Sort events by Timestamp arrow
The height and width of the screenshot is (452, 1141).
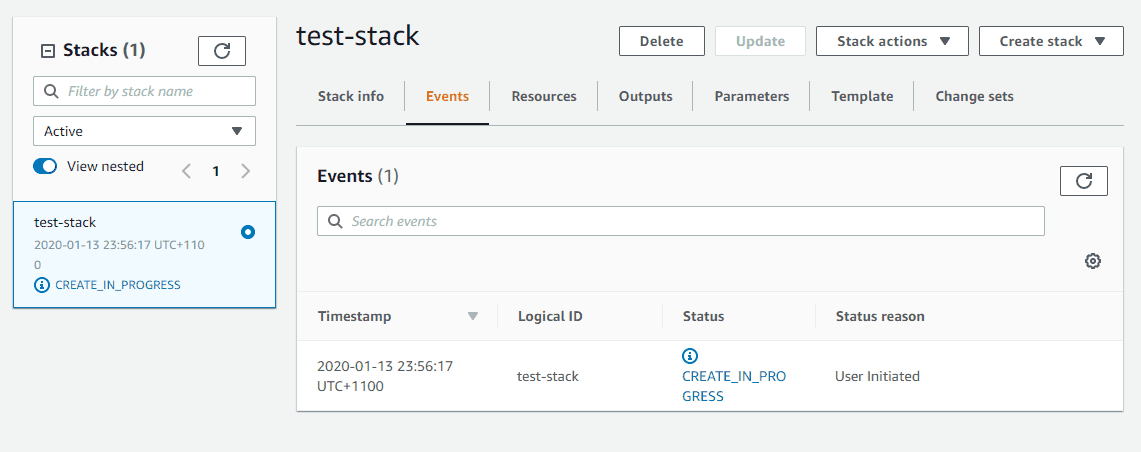pyautogui.click(x=473, y=317)
